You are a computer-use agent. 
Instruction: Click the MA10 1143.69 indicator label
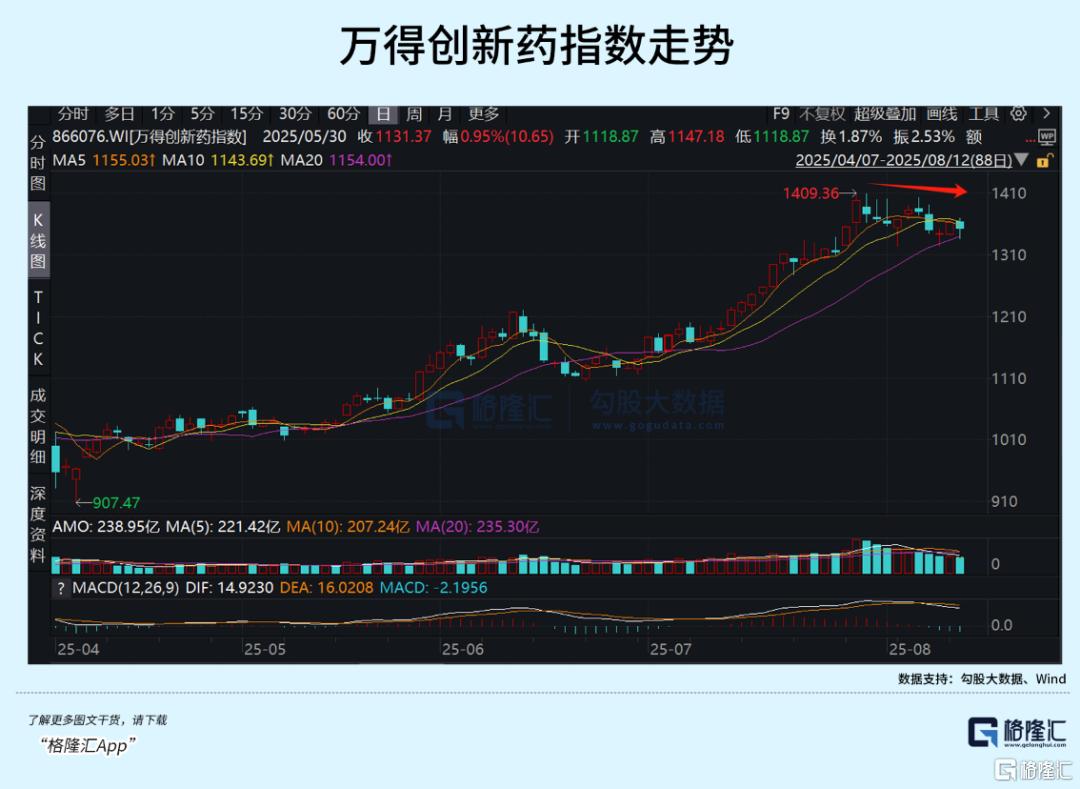(x=218, y=160)
